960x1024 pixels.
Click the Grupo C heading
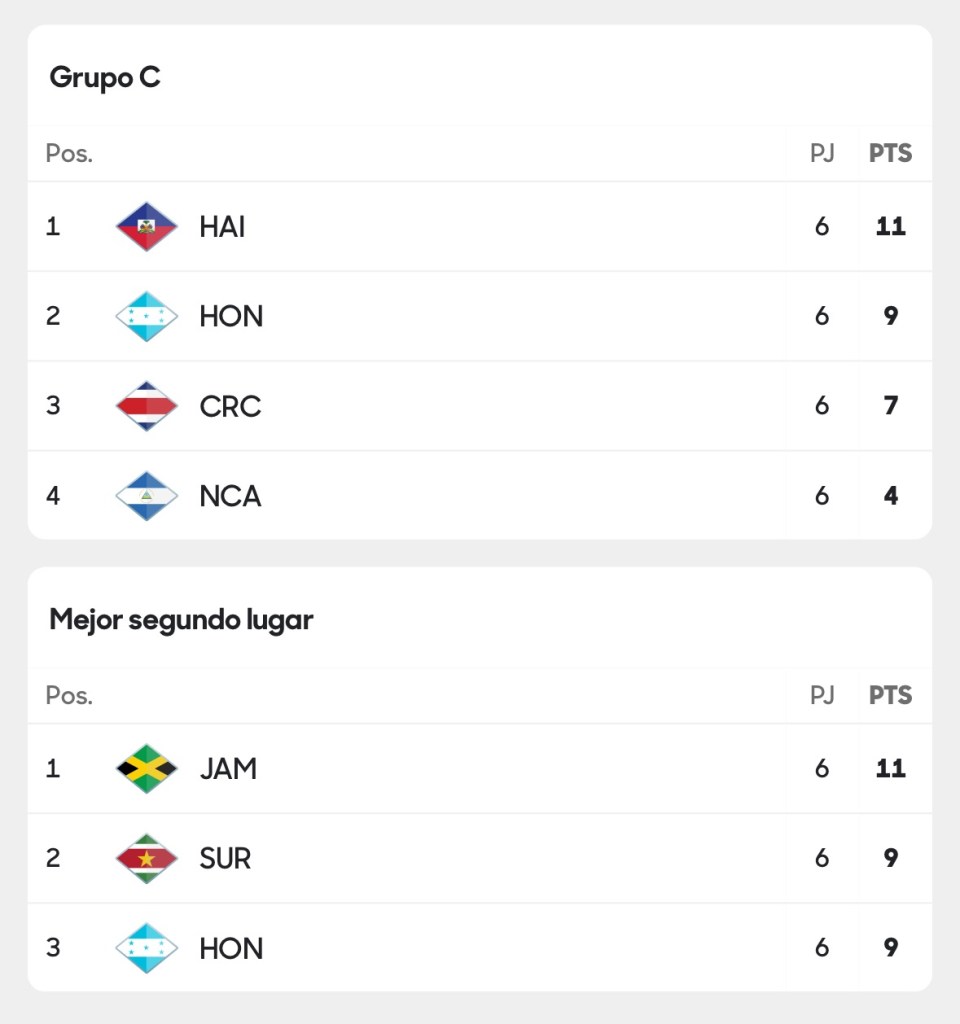tap(105, 78)
